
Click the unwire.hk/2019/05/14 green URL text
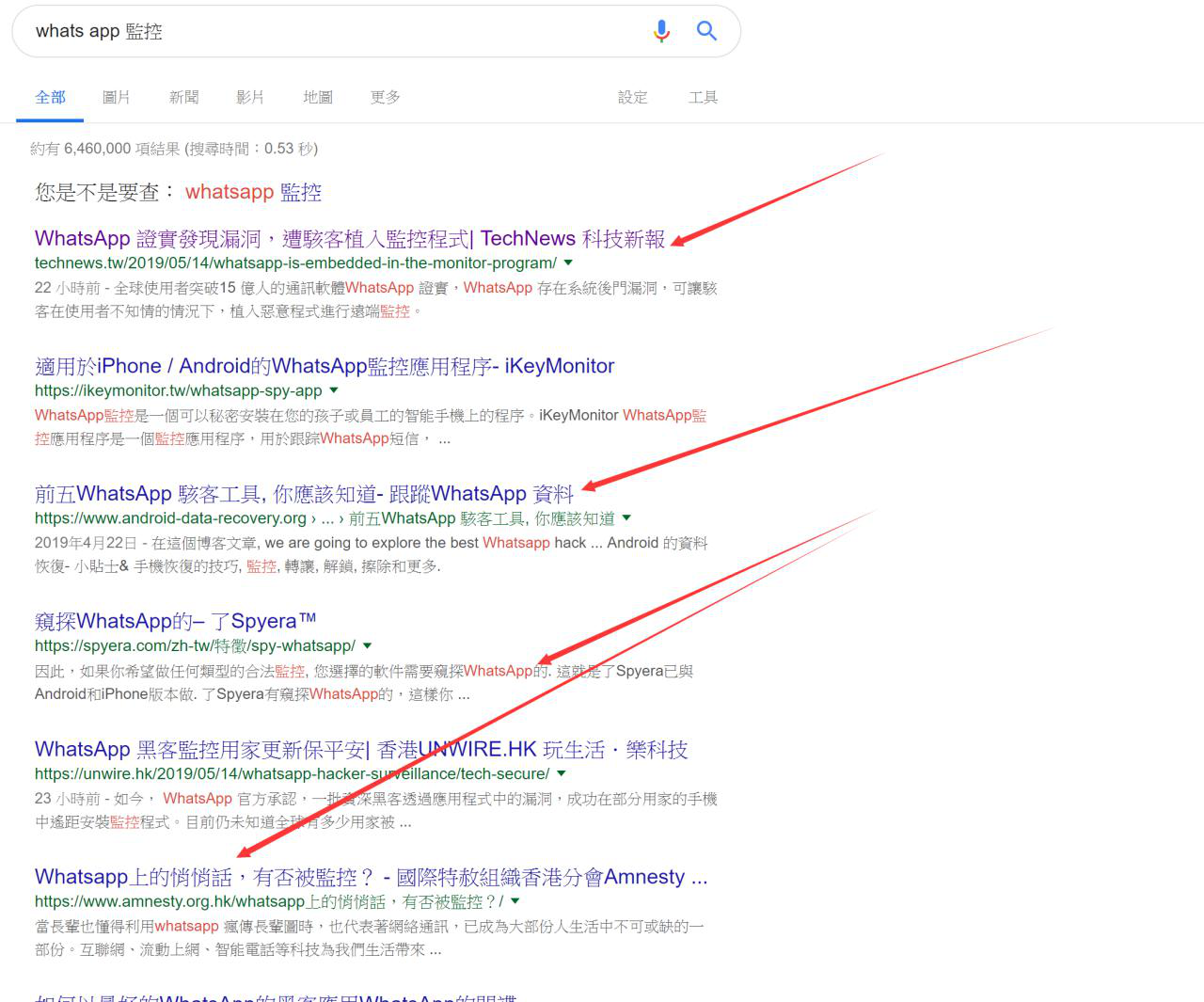coord(292,773)
